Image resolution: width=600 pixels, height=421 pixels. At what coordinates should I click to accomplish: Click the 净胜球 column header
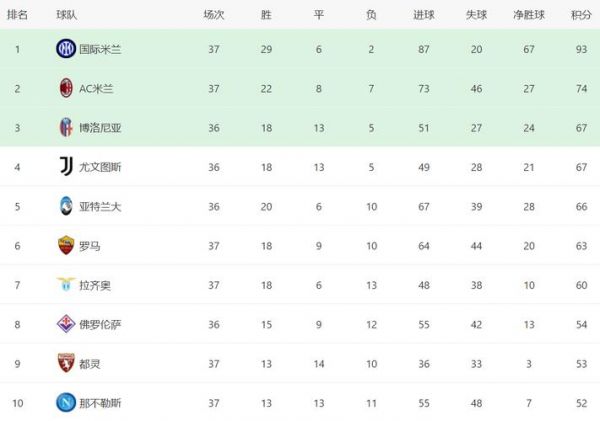(x=529, y=15)
